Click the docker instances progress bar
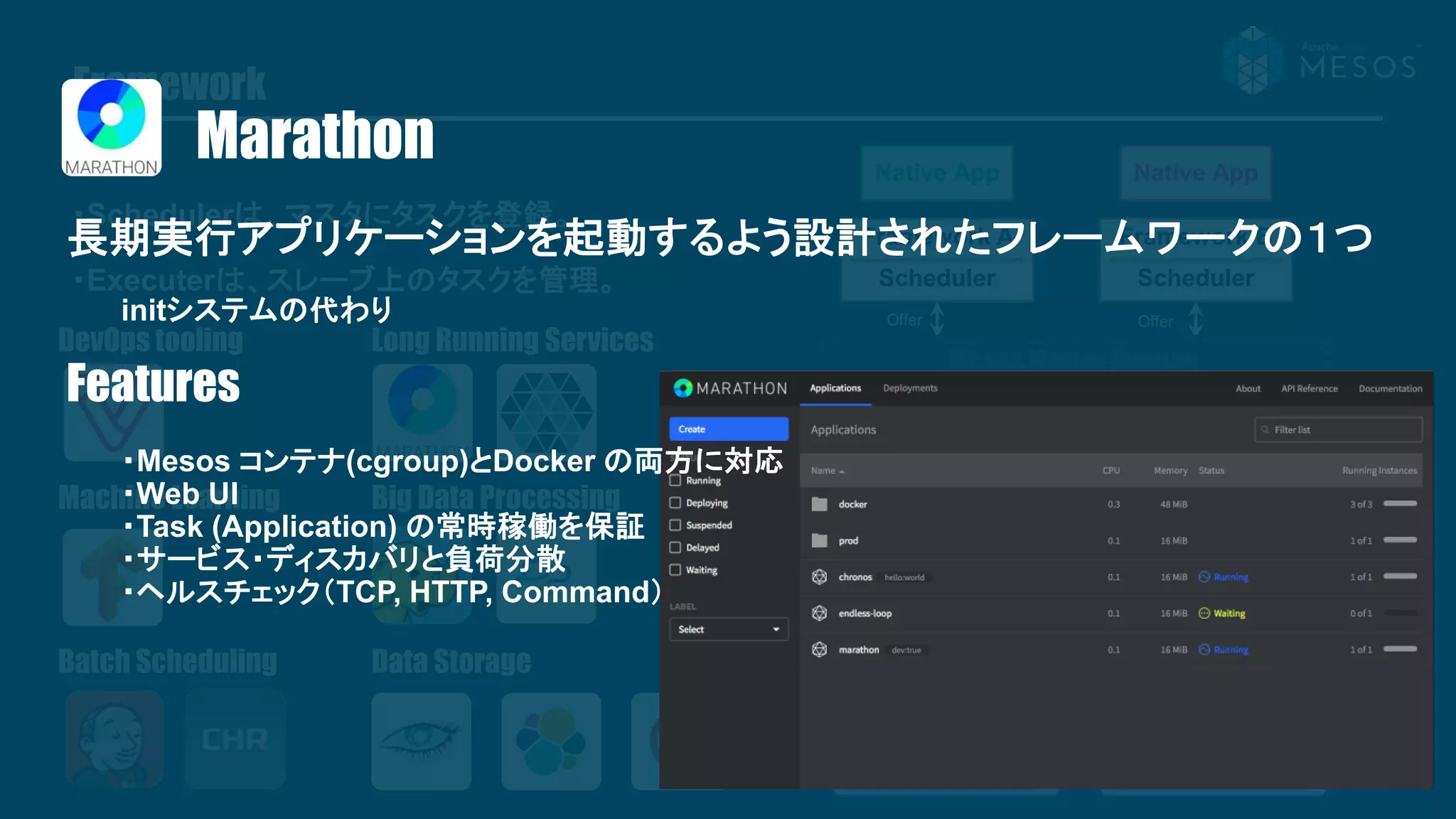1456x819 pixels. tap(1400, 503)
